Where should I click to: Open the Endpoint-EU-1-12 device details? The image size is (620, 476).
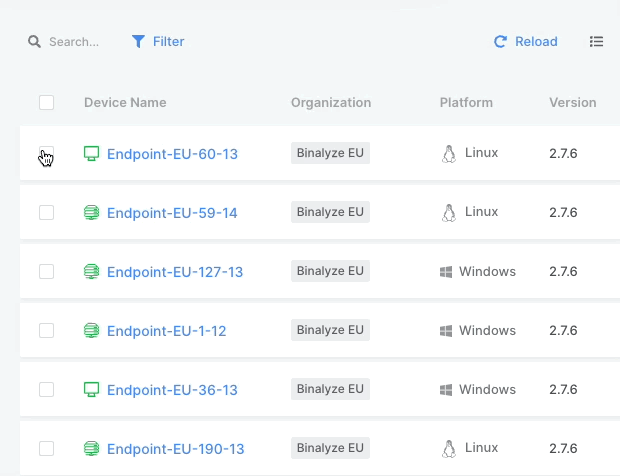tap(166, 331)
